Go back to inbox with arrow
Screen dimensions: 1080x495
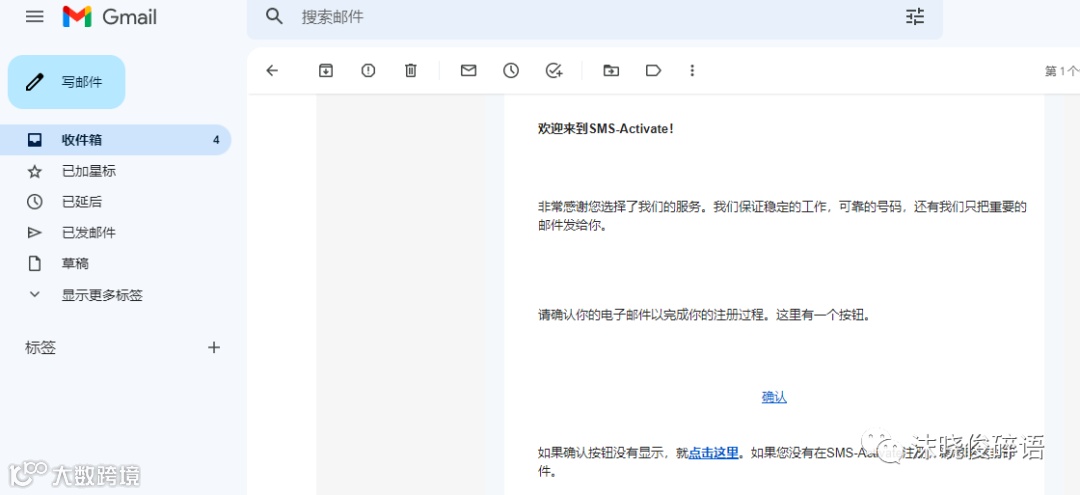[x=272, y=70]
